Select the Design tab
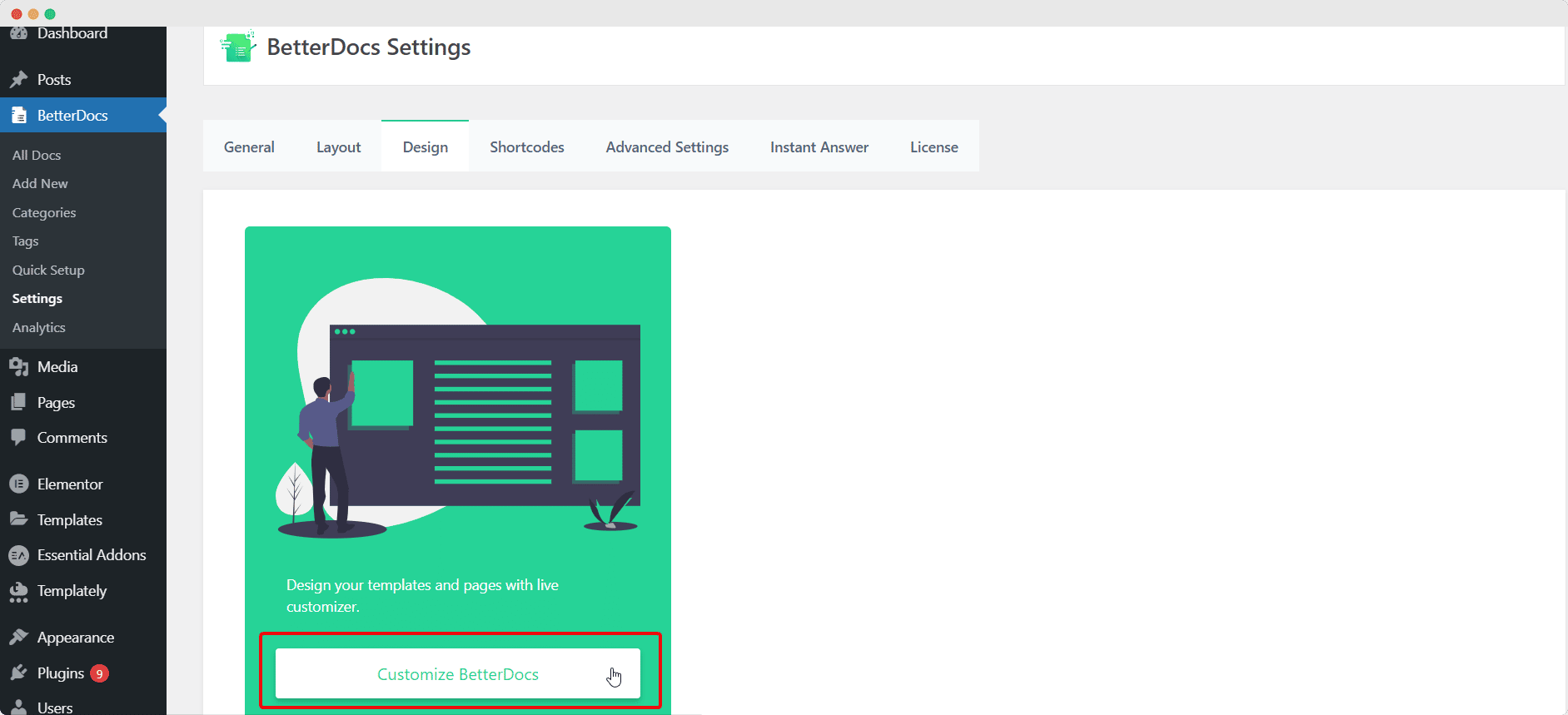Viewport: 1568px width, 715px height. click(x=426, y=147)
